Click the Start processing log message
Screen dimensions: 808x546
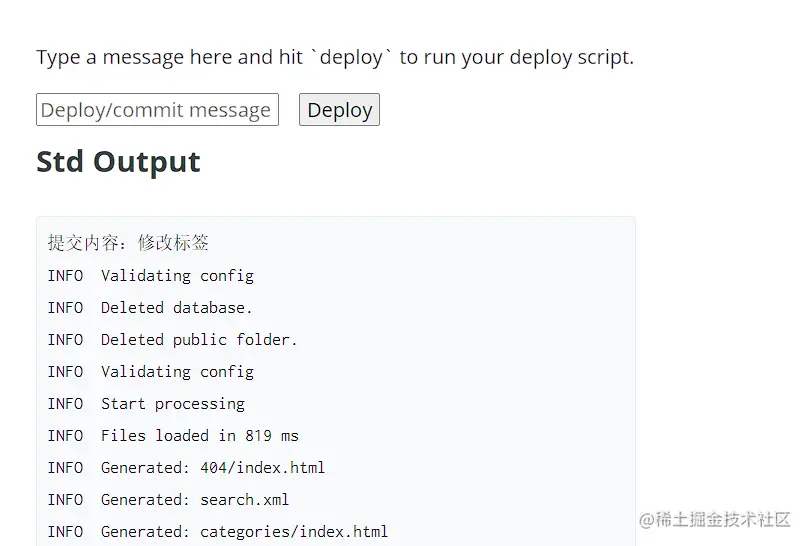173,404
